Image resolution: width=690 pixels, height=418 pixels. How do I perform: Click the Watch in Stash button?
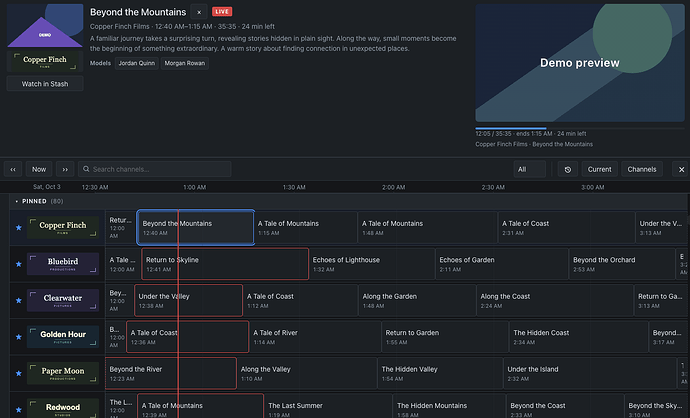[45, 84]
